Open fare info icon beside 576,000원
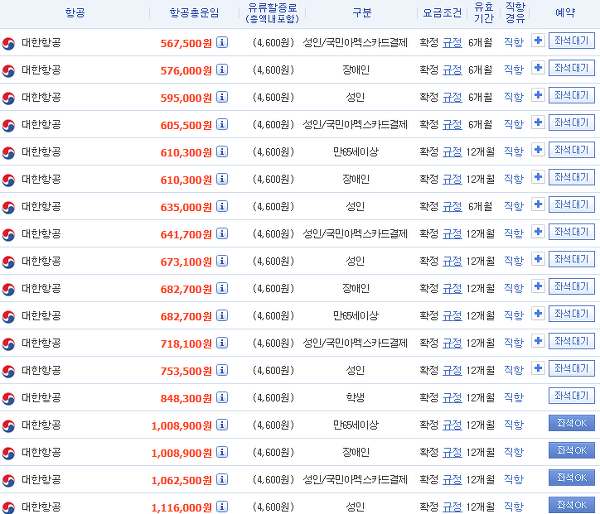 point(222,70)
